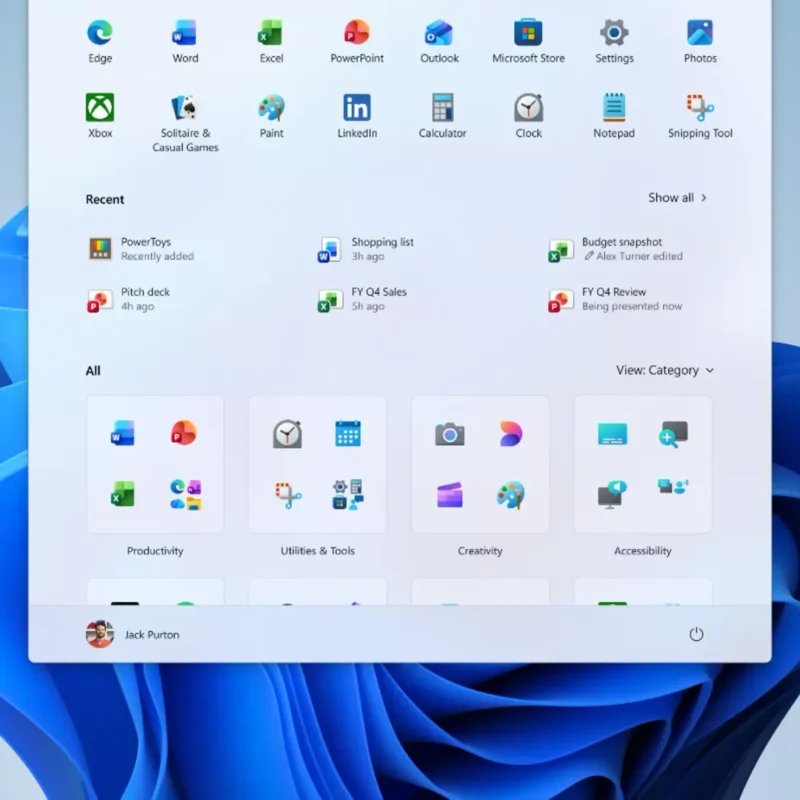Open the Edge browser app
Image resolution: width=800 pixels, height=800 pixels.
100,41
